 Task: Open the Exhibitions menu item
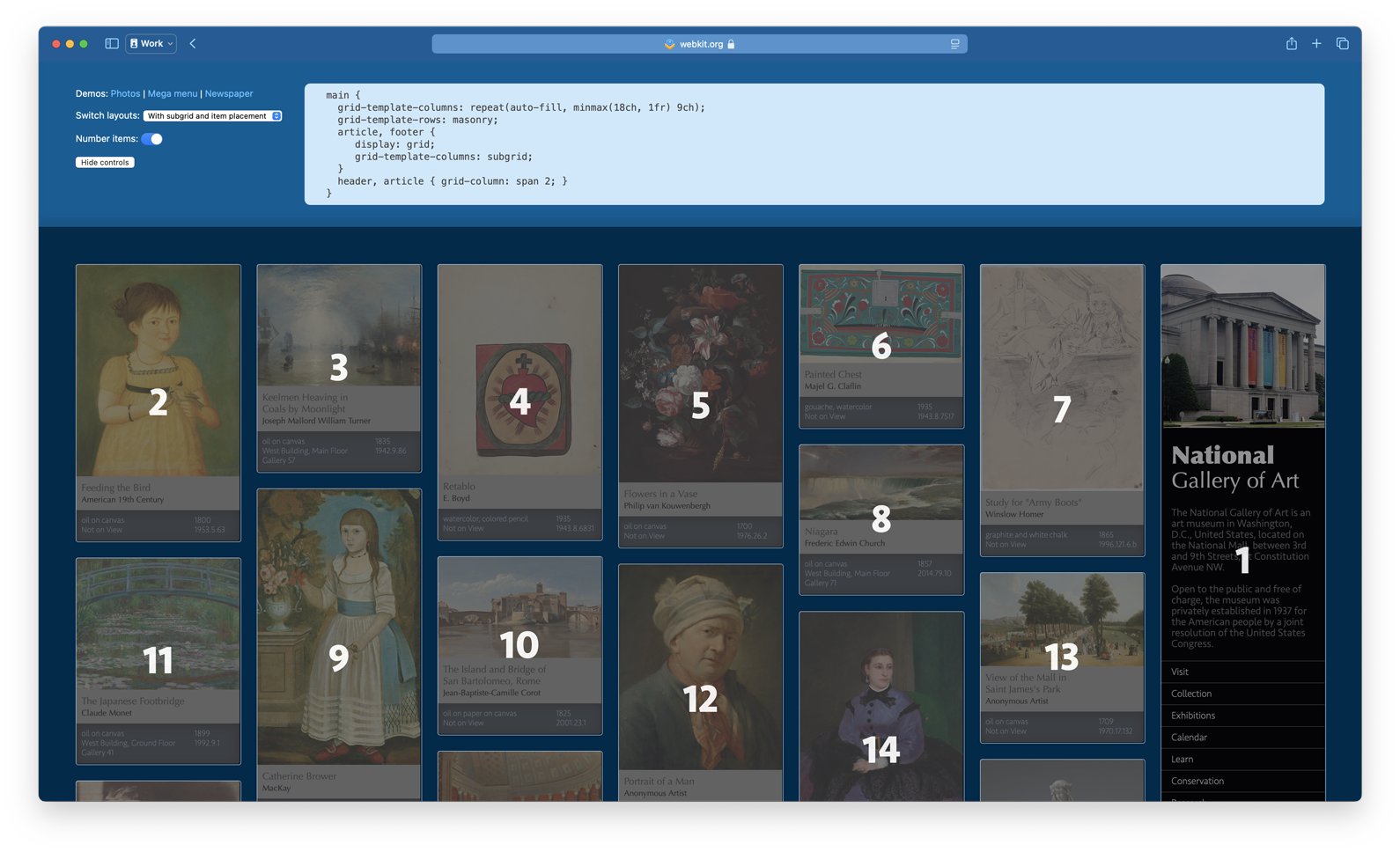tap(1242, 716)
